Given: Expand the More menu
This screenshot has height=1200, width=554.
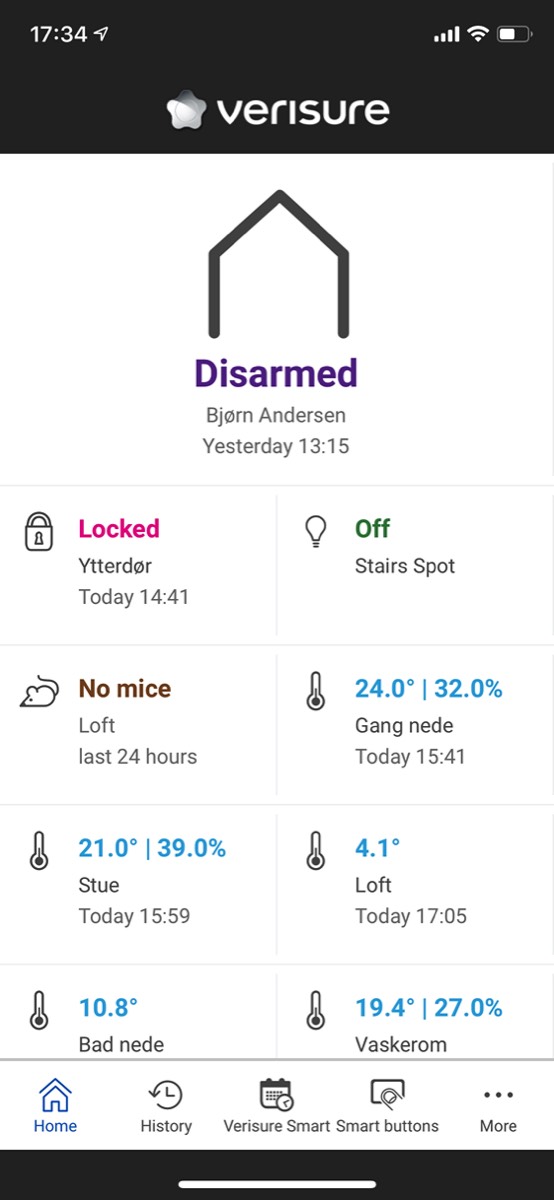Looking at the screenshot, I should 498,1106.
